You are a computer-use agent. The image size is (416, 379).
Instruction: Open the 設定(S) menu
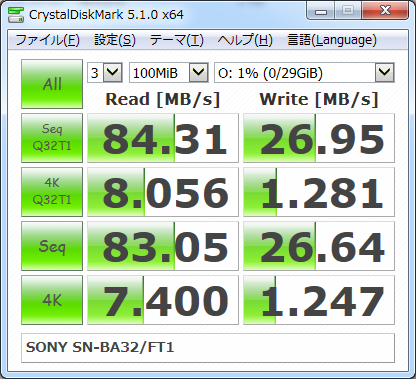click(115, 40)
